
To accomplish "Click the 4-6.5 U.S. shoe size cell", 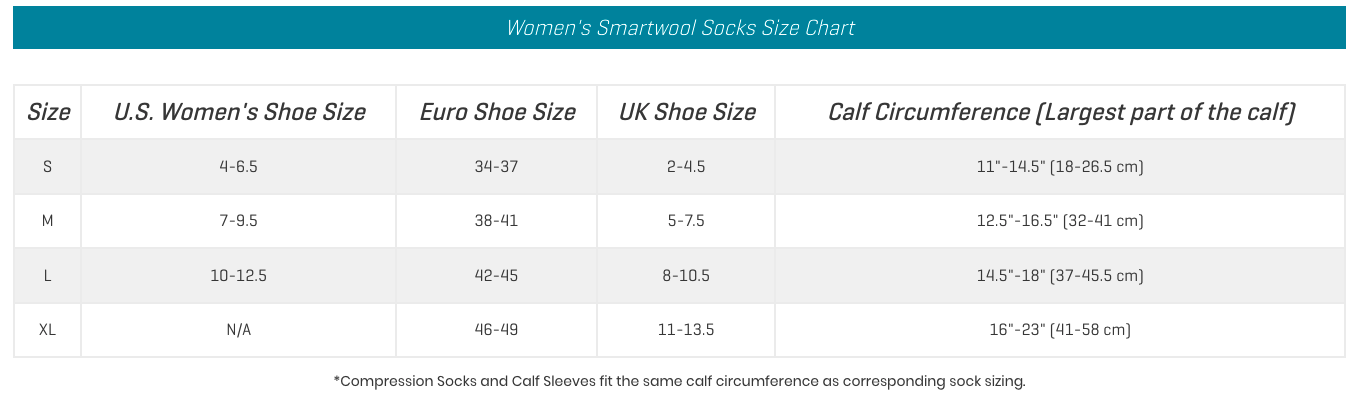I will click(239, 167).
